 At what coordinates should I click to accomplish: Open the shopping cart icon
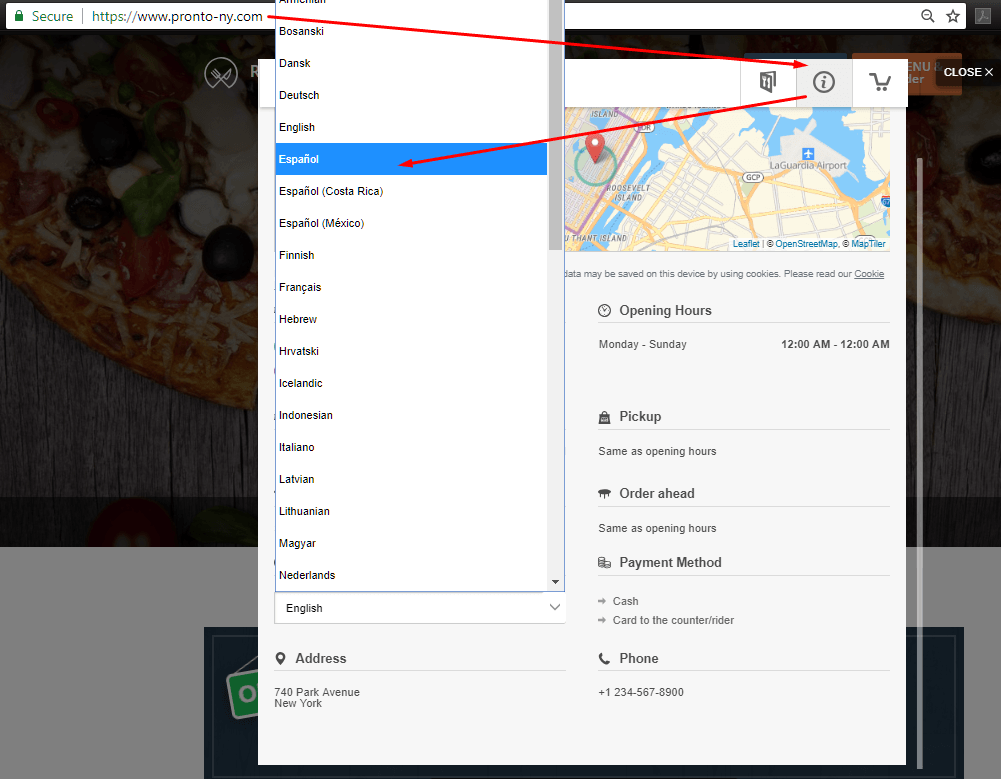(879, 82)
